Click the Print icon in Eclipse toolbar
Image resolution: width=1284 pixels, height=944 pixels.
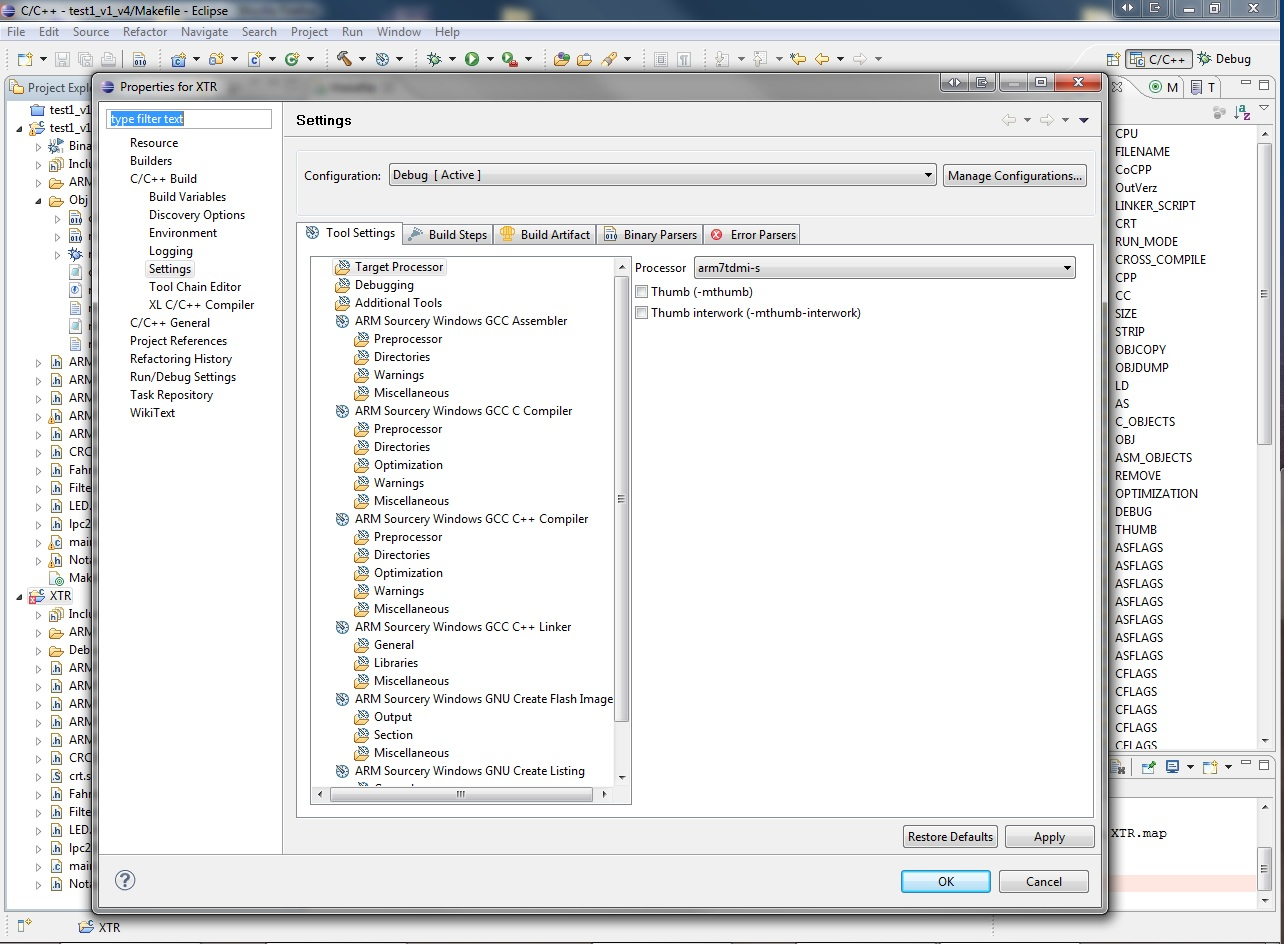[107, 59]
